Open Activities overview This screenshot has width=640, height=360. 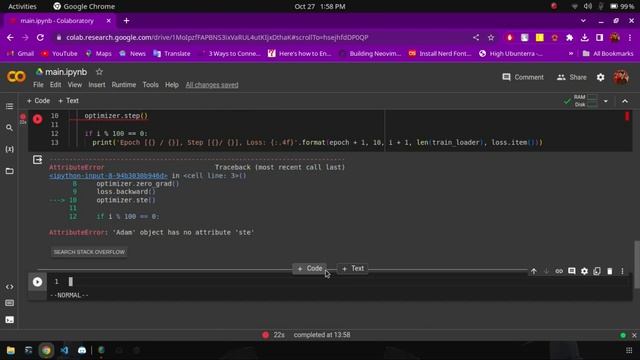pyautogui.click(x=22, y=7)
